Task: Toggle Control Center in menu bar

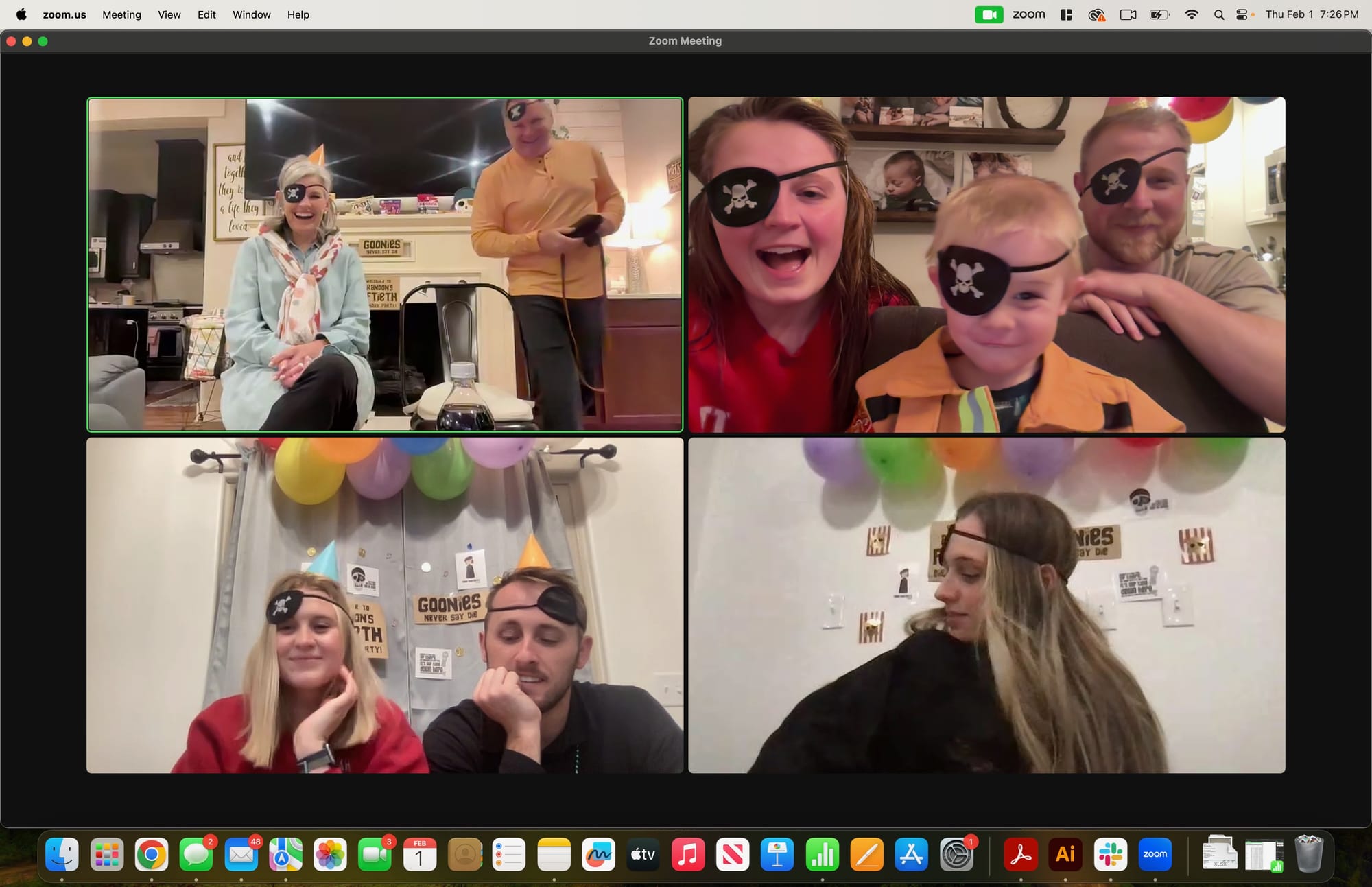Action: coord(1242,14)
